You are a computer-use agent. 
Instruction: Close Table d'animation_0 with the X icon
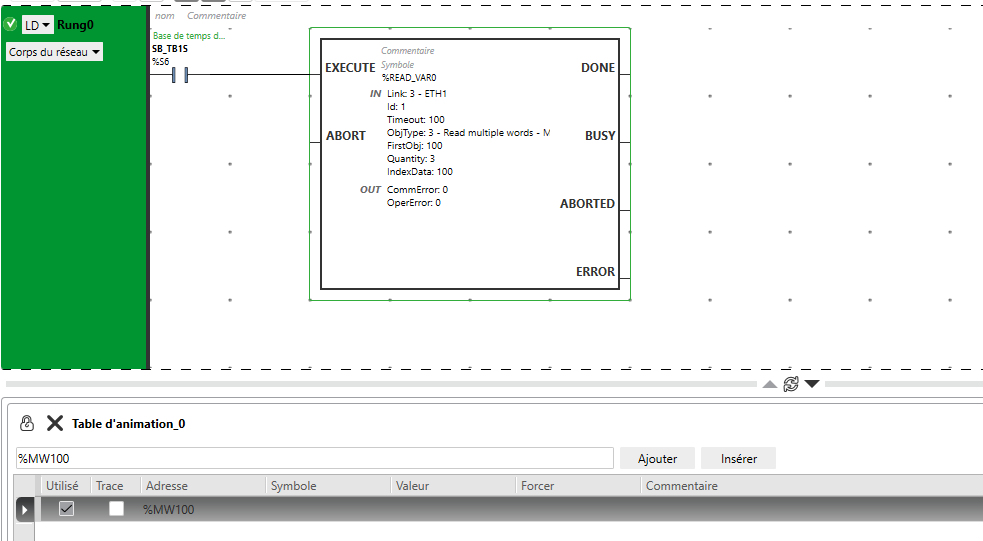[x=55, y=423]
